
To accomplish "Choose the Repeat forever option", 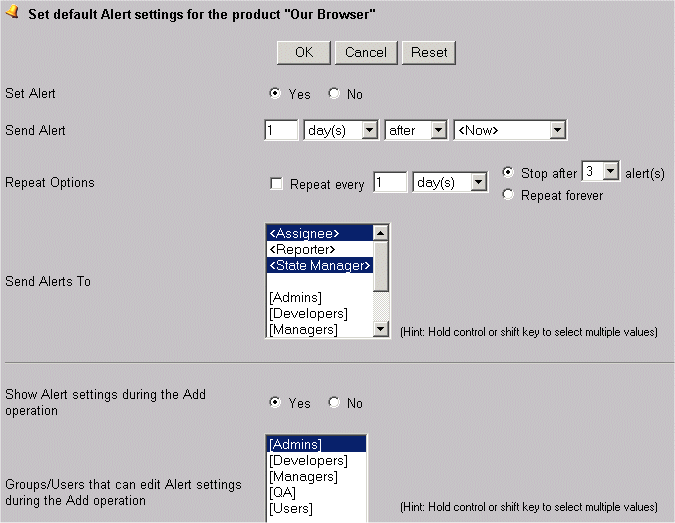I will pyautogui.click(x=508, y=195).
